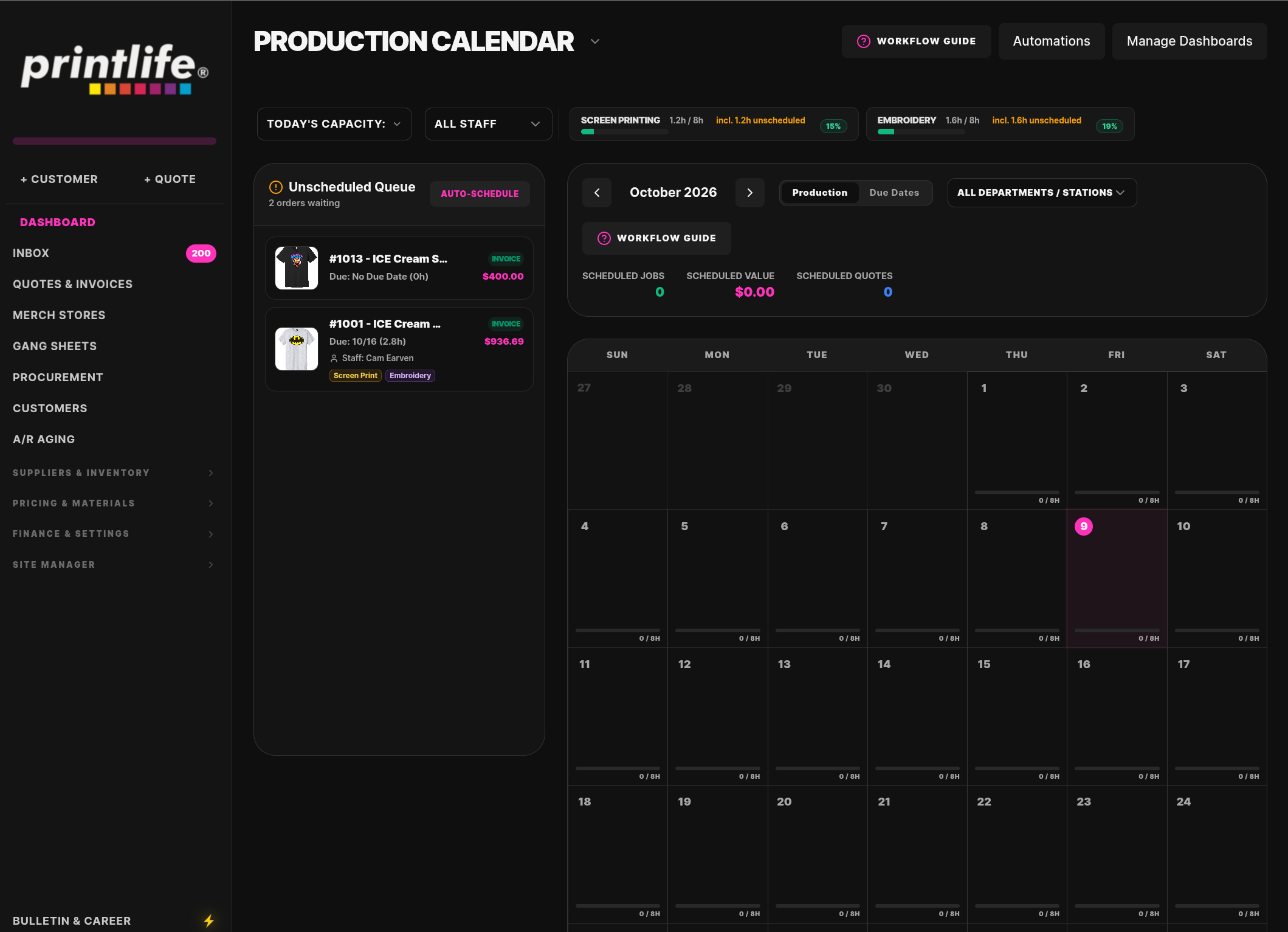
Task: Open Quotes & Invoices
Action: [72, 285]
